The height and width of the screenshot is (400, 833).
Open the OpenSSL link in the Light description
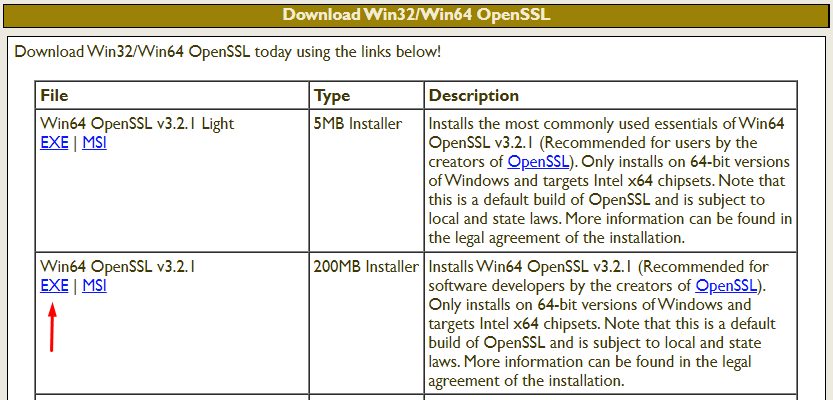point(538,161)
